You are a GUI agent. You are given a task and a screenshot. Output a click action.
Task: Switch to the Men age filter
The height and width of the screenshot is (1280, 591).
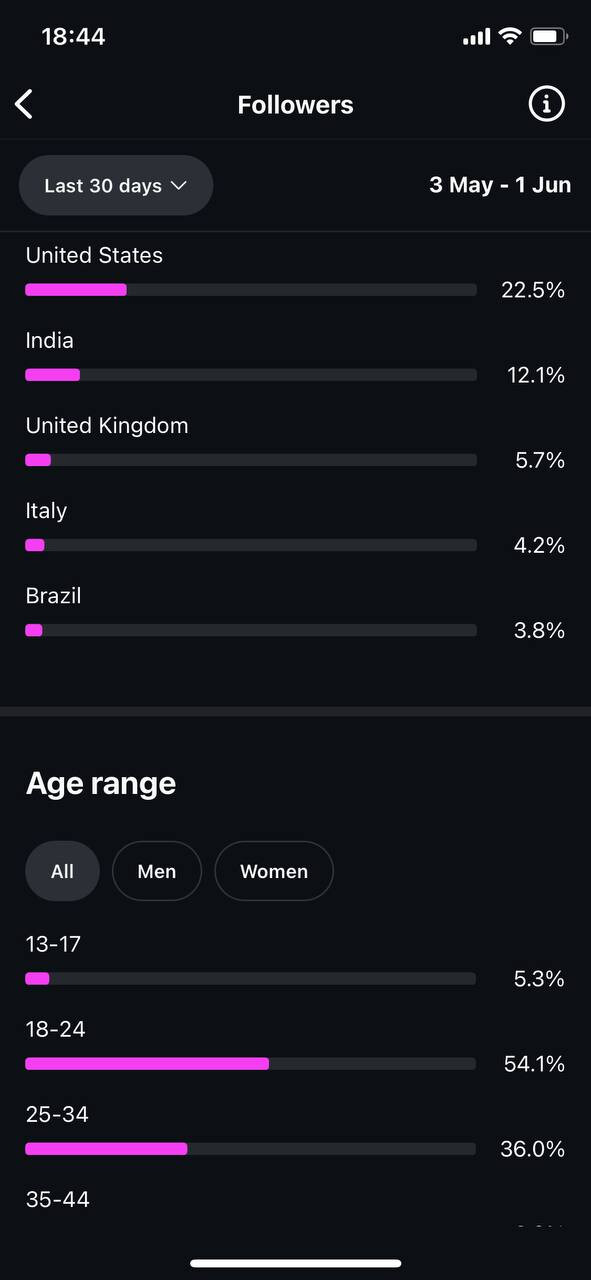tap(157, 871)
